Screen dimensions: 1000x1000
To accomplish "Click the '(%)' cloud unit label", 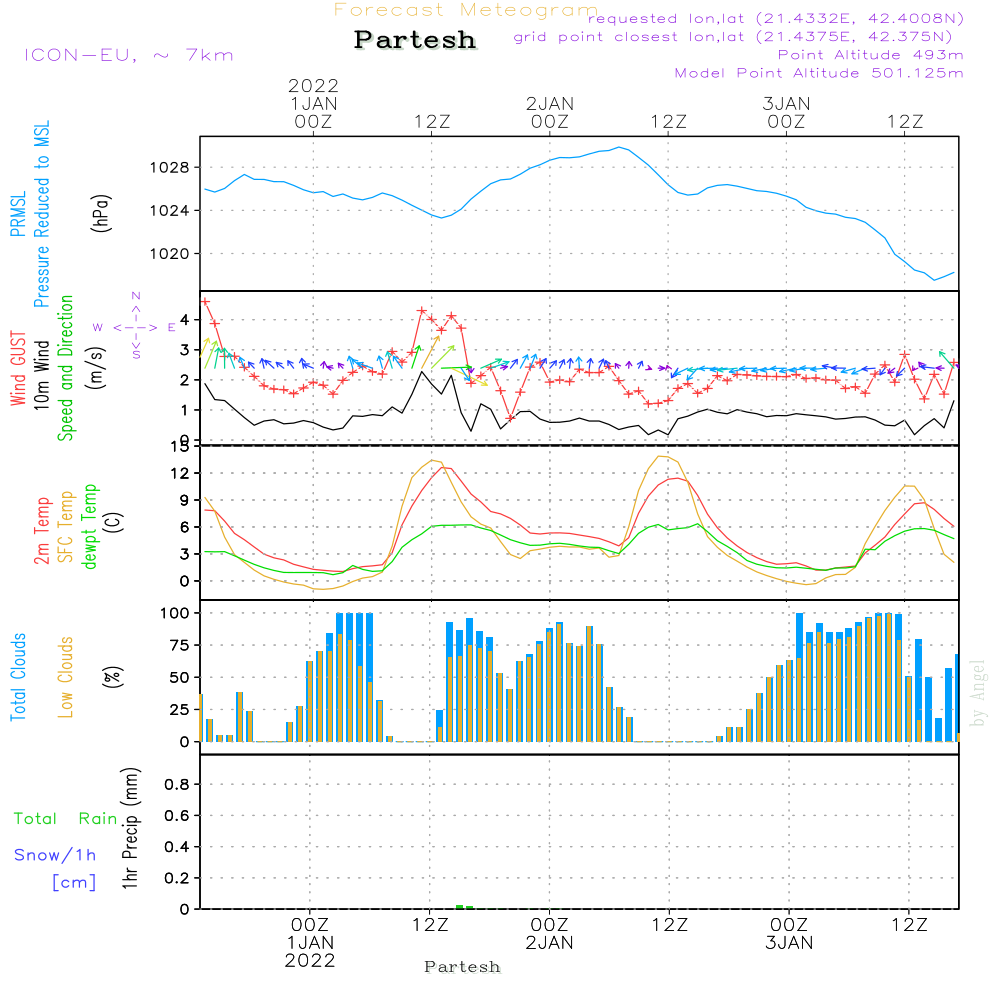I will tap(112, 677).
